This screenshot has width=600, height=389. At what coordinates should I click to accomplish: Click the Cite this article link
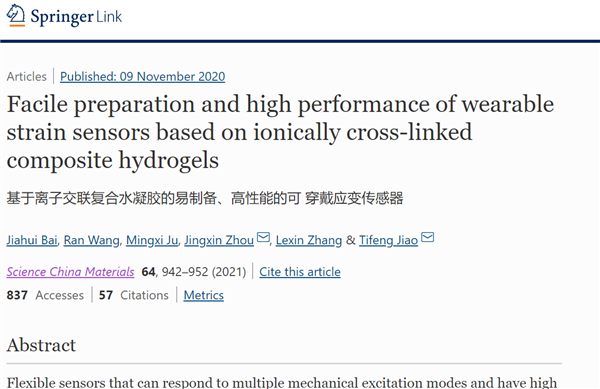tap(300, 272)
